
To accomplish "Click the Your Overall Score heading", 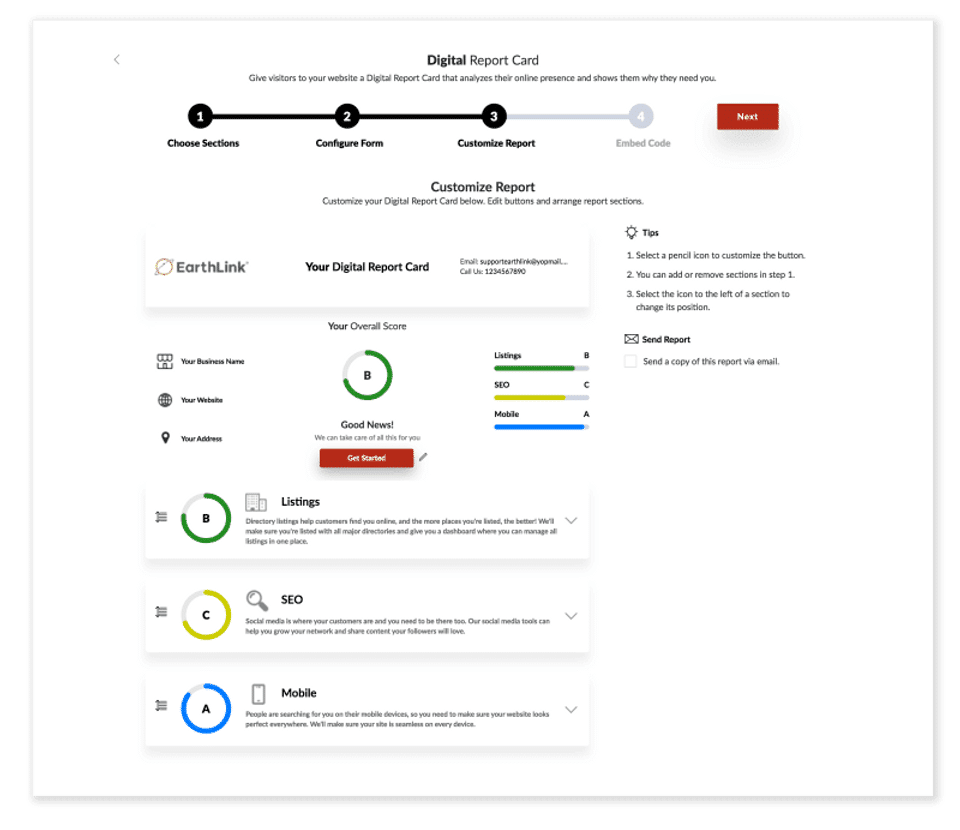I will coord(367,326).
